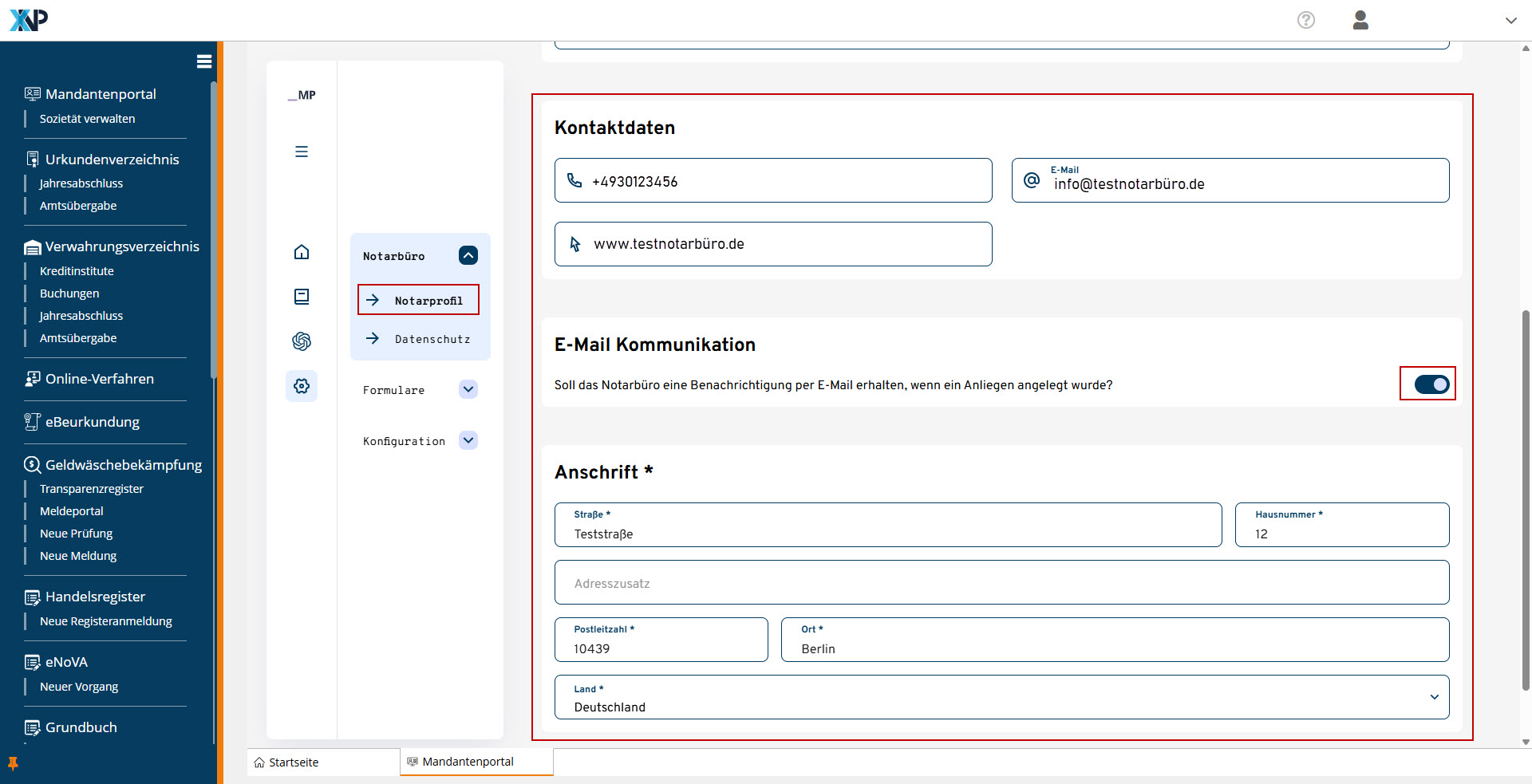The height and width of the screenshot is (784, 1532).
Task: Open Transparenzregister in the sidebar
Action: (92, 489)
